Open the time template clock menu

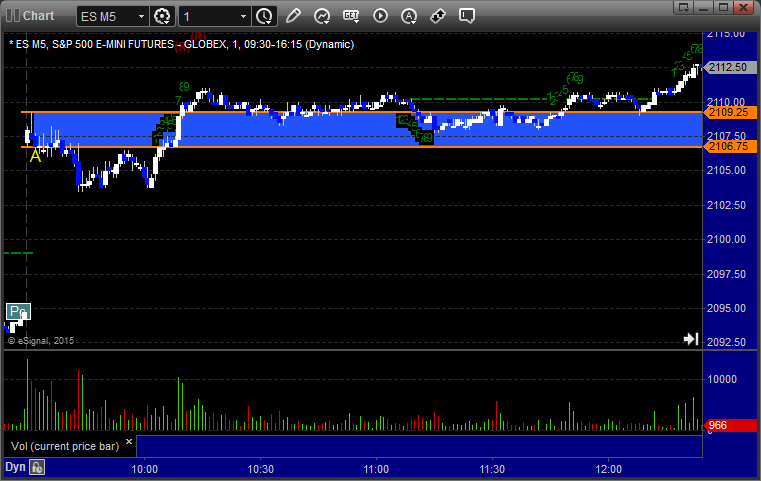click(265, 17)
